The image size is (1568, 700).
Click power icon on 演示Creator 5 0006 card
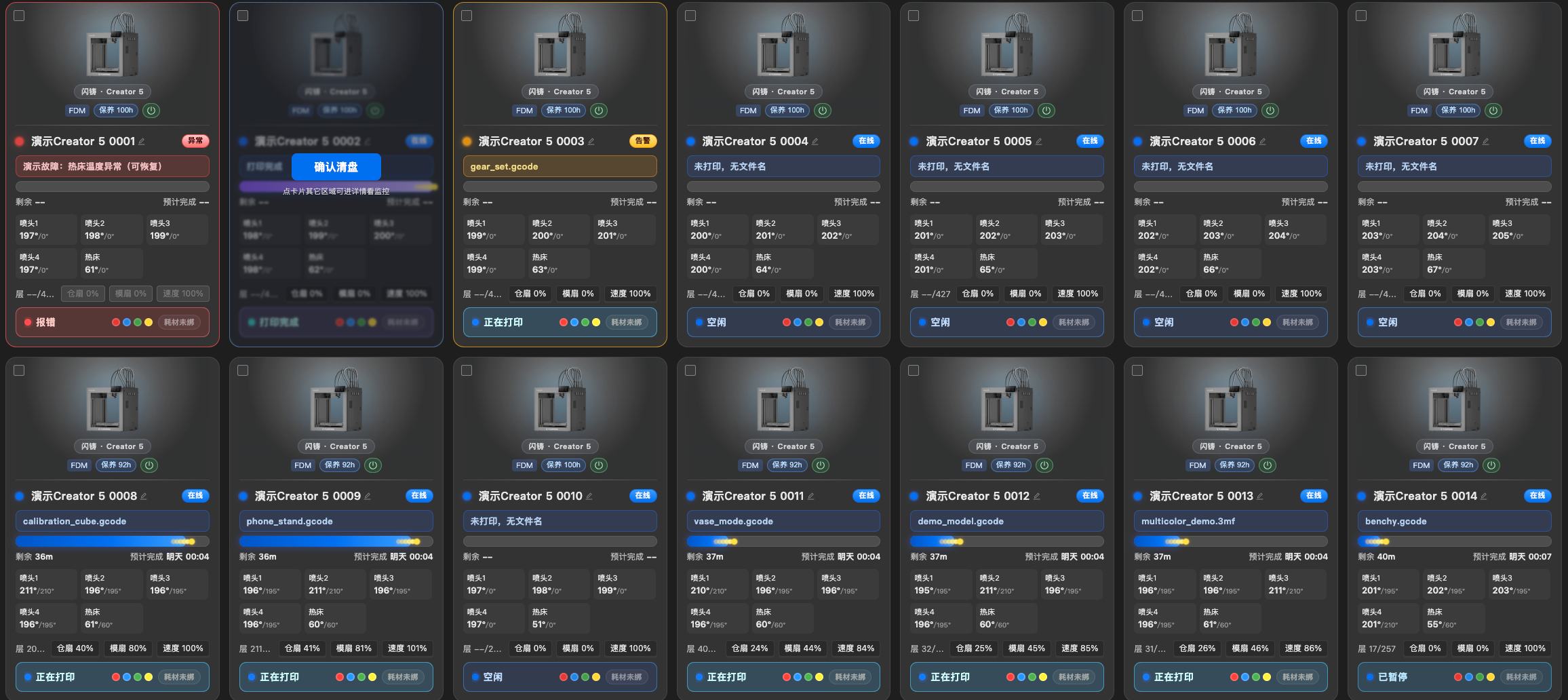(1270, 111)
